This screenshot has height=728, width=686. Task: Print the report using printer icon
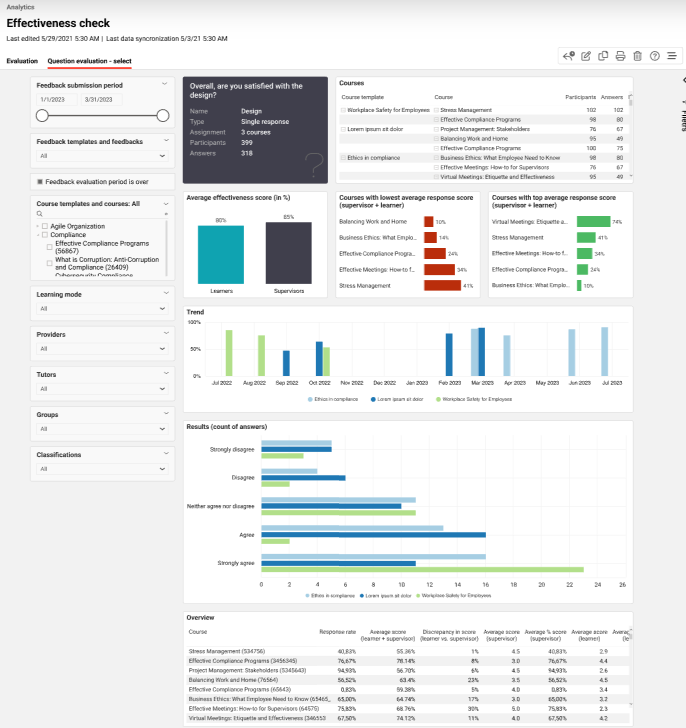coord(620,56)
